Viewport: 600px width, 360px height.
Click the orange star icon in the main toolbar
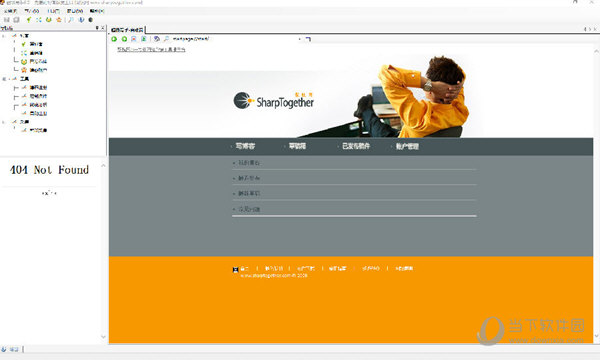[x=59, y=20]
